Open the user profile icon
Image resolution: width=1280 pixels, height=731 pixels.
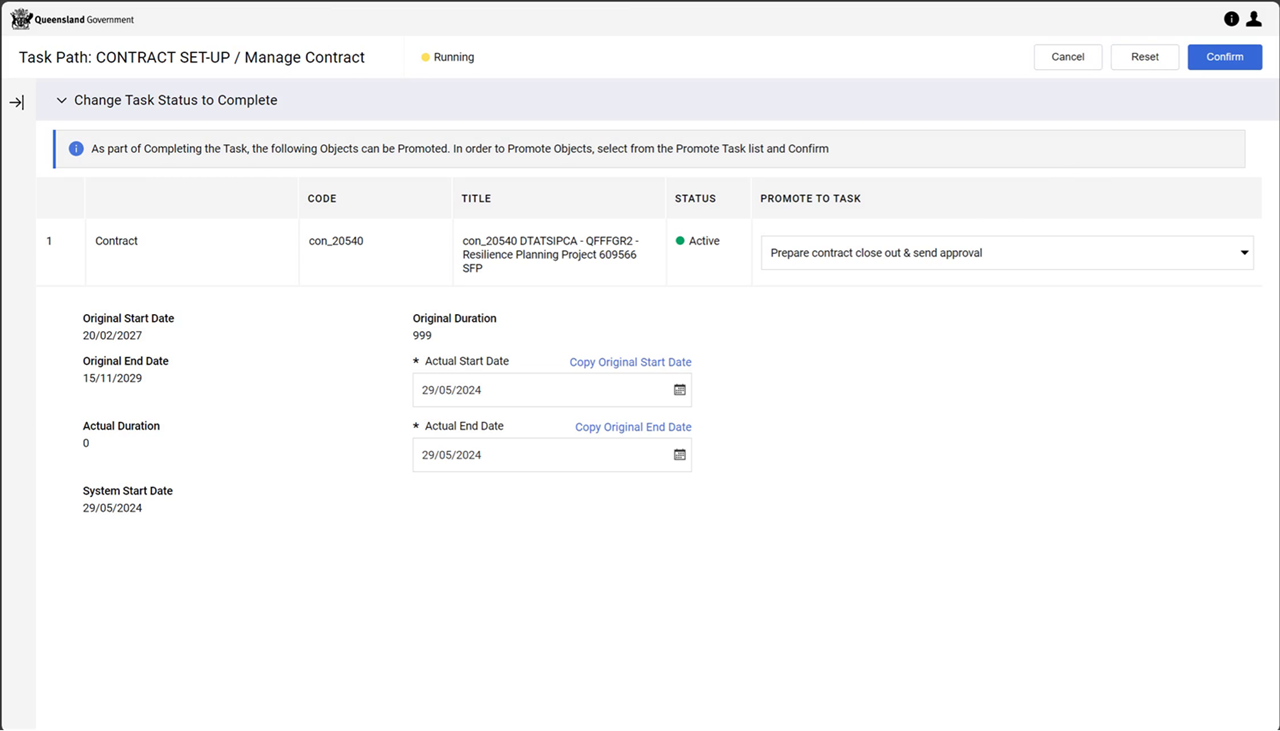pyautogui.click(x=1253, y=19)
